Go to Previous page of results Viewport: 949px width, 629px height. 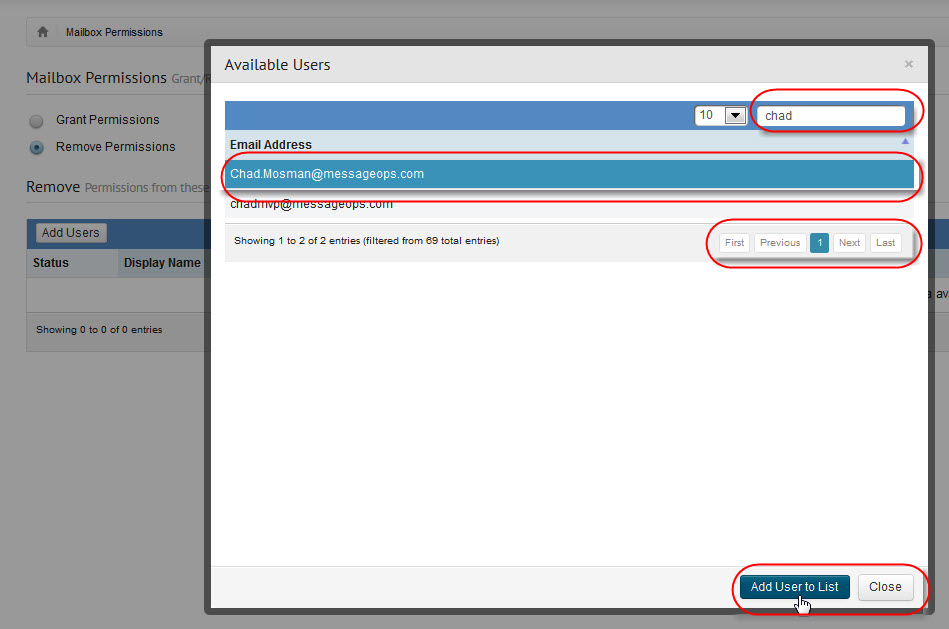(780, 243)
